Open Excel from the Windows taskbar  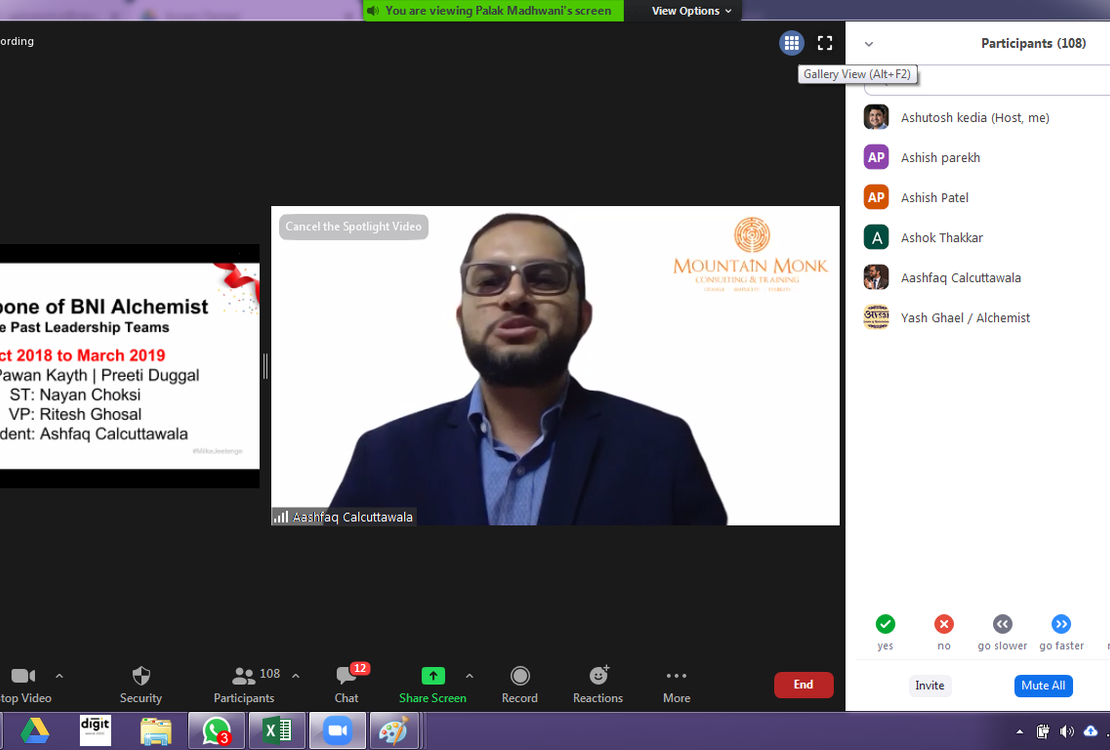pyautogui.click(x=276, y=731)
